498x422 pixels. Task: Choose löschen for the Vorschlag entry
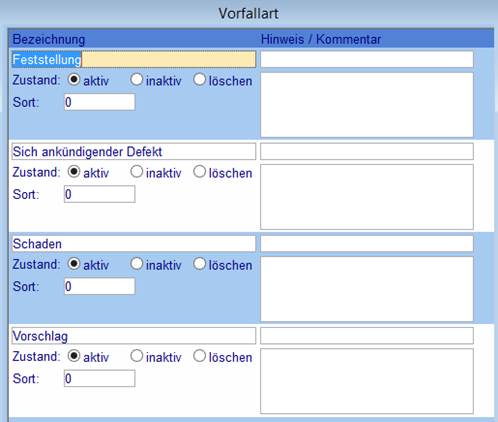pos(199,356)
